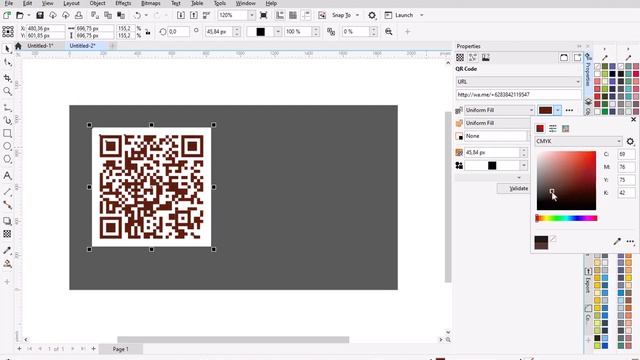Open the File menu
Image resolution: width=640 pixels, height=360 pixels.
point(8,3)
